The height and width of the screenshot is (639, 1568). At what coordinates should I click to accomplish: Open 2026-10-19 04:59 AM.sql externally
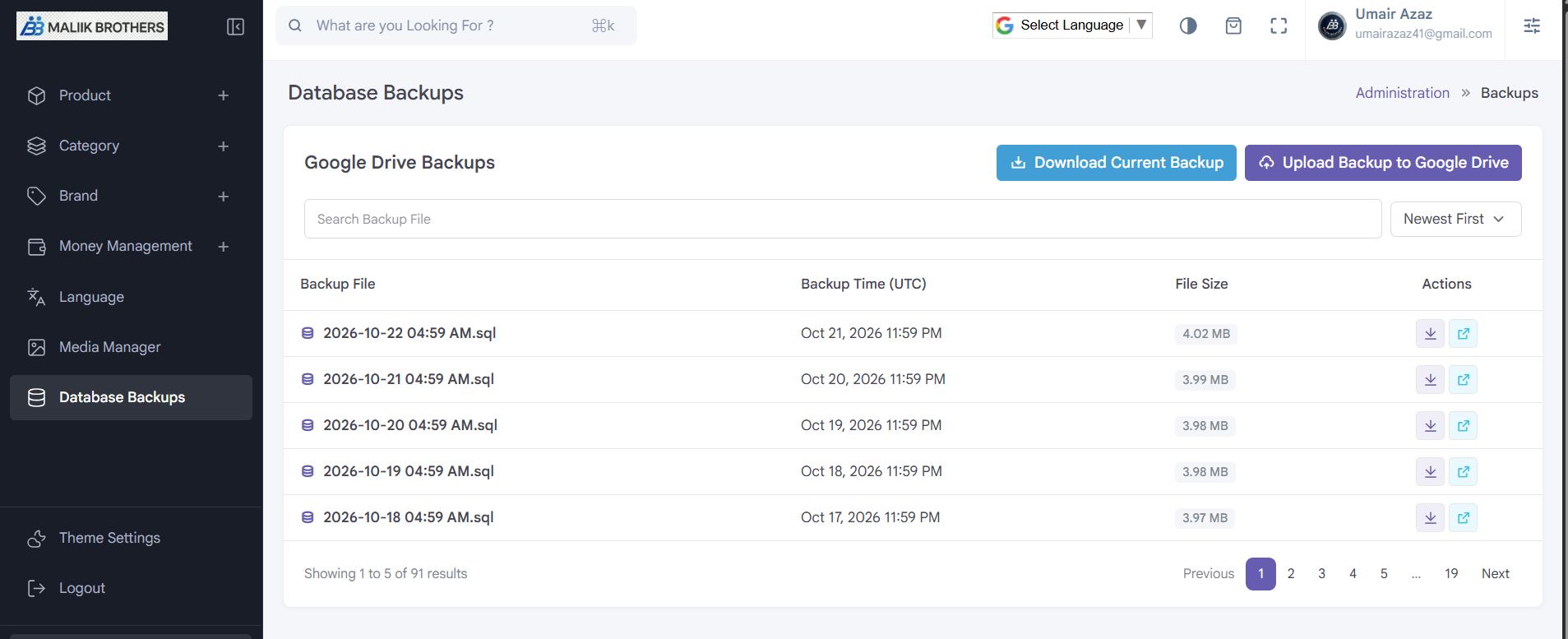pyautogui.click(x=1464, y=471)
